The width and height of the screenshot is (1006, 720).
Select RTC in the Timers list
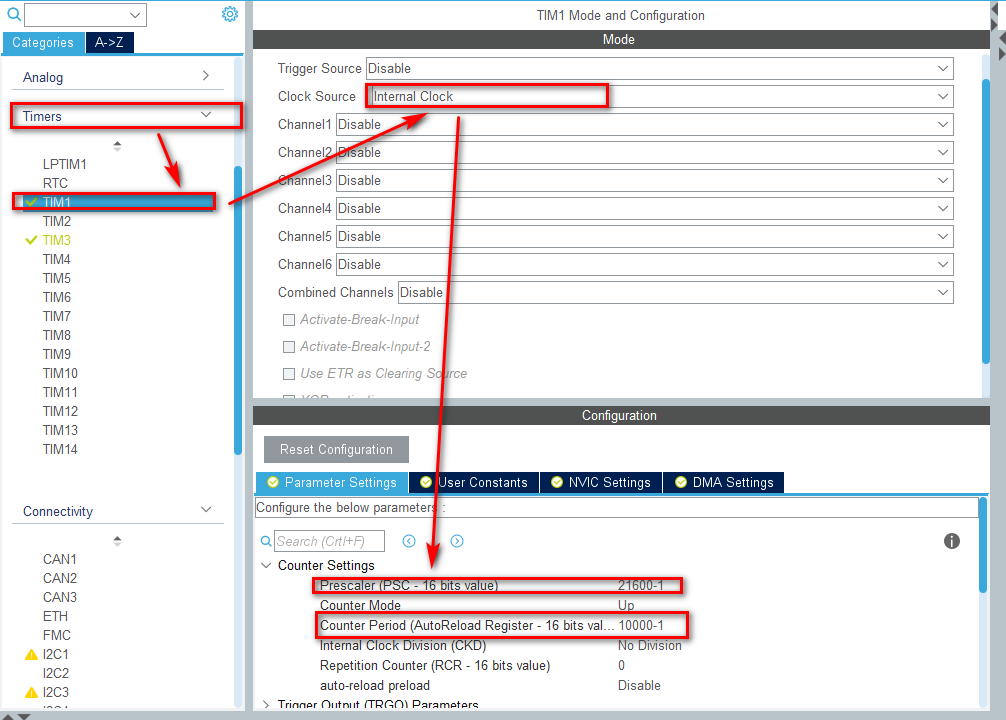55,184
